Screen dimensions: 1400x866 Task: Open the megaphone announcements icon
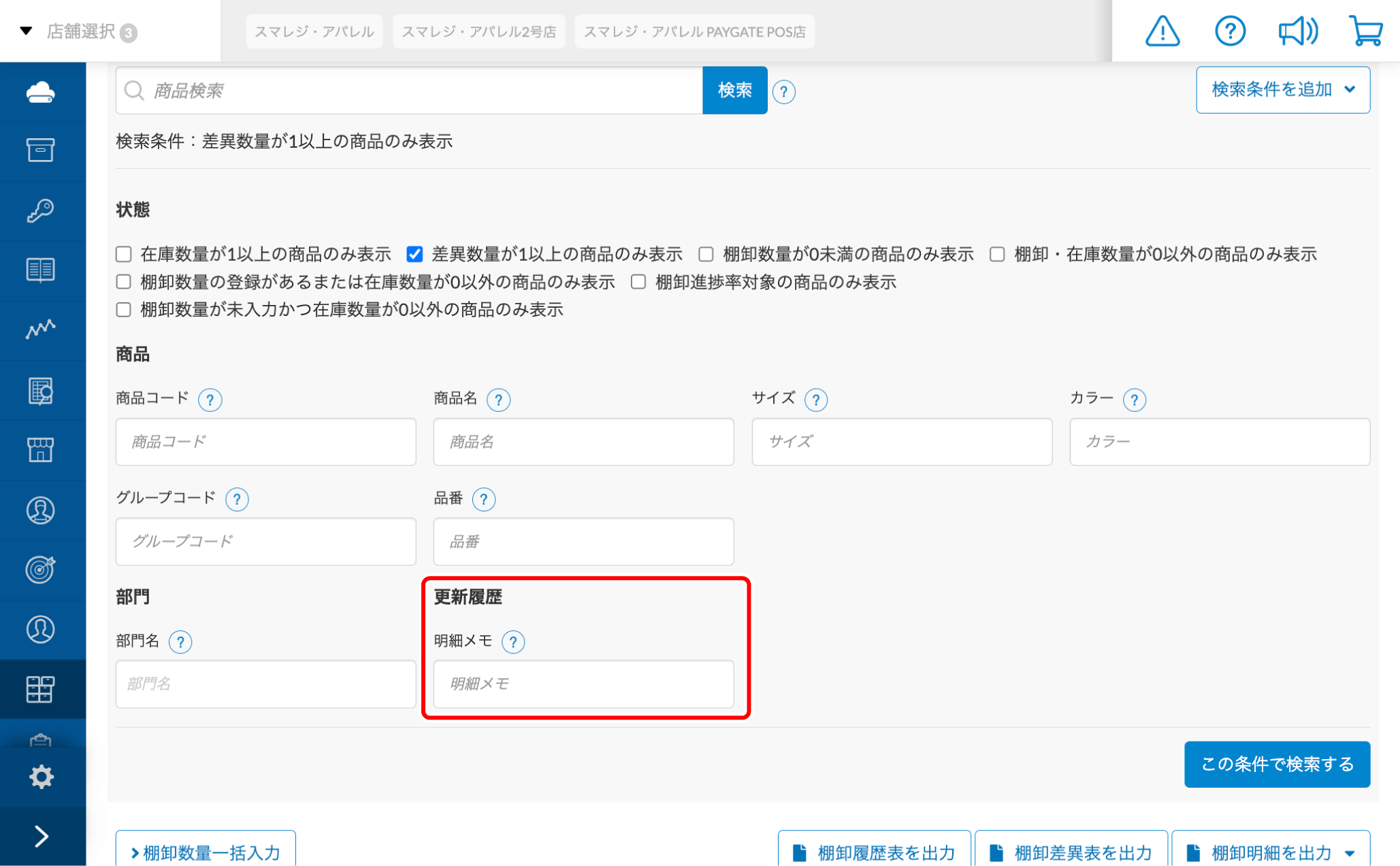point(1297,31)
